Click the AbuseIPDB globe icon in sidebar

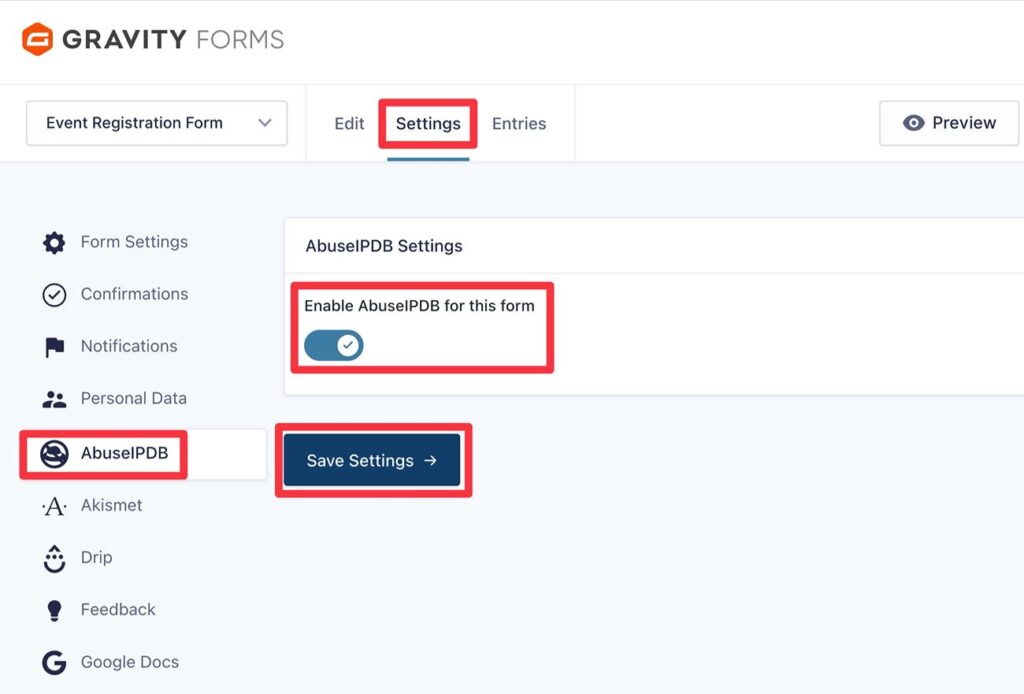[54, 454]
